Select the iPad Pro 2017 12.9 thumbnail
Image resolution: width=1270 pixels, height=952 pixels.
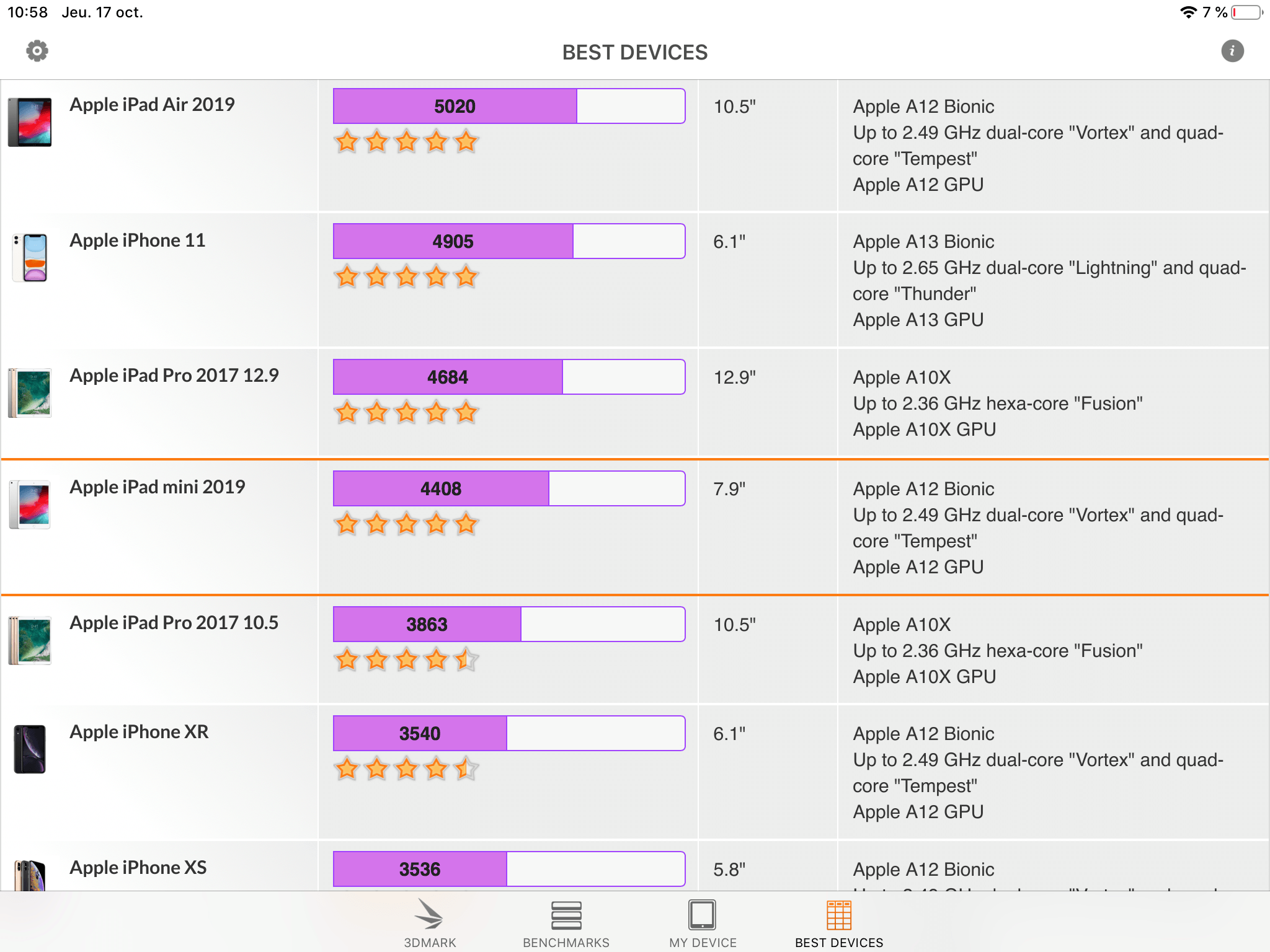30,393
